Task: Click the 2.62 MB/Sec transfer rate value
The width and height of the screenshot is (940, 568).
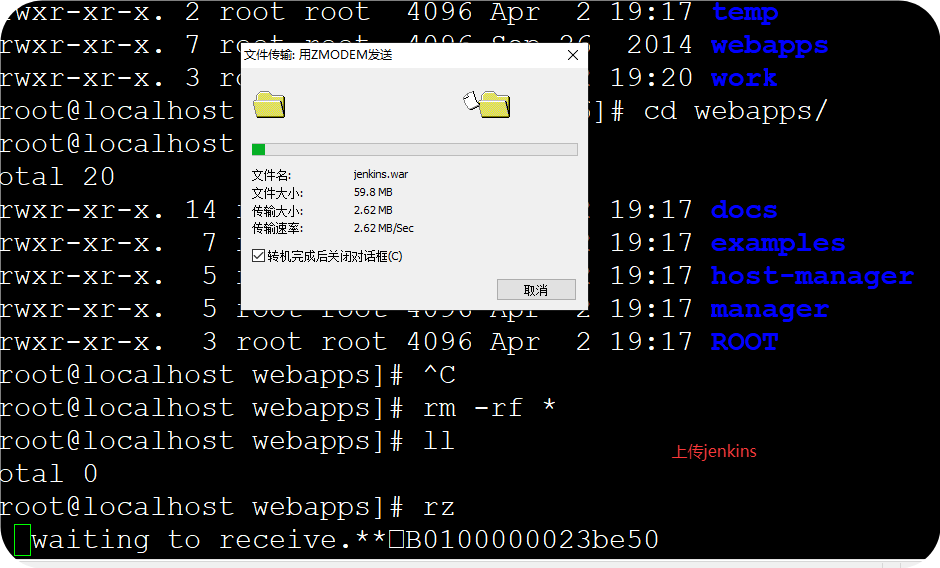Action: pyautogui.click(x=384, y=229)
